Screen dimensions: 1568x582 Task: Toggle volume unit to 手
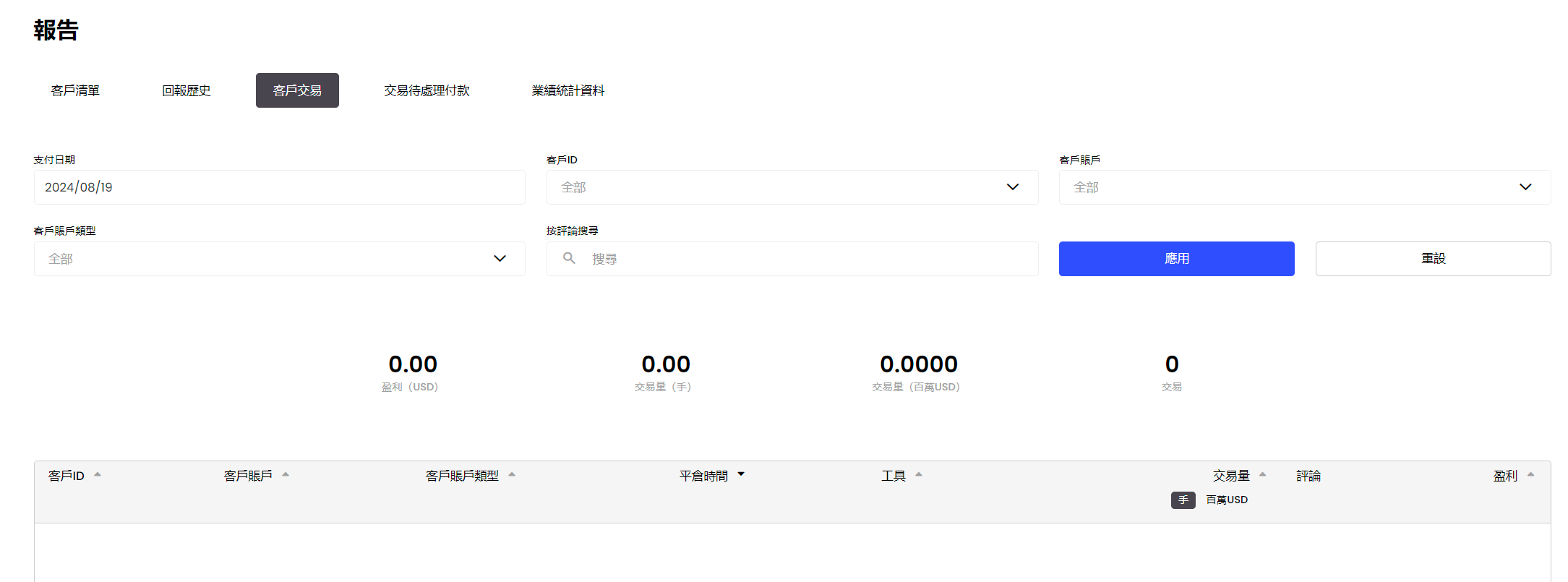tap(1183, 500)
